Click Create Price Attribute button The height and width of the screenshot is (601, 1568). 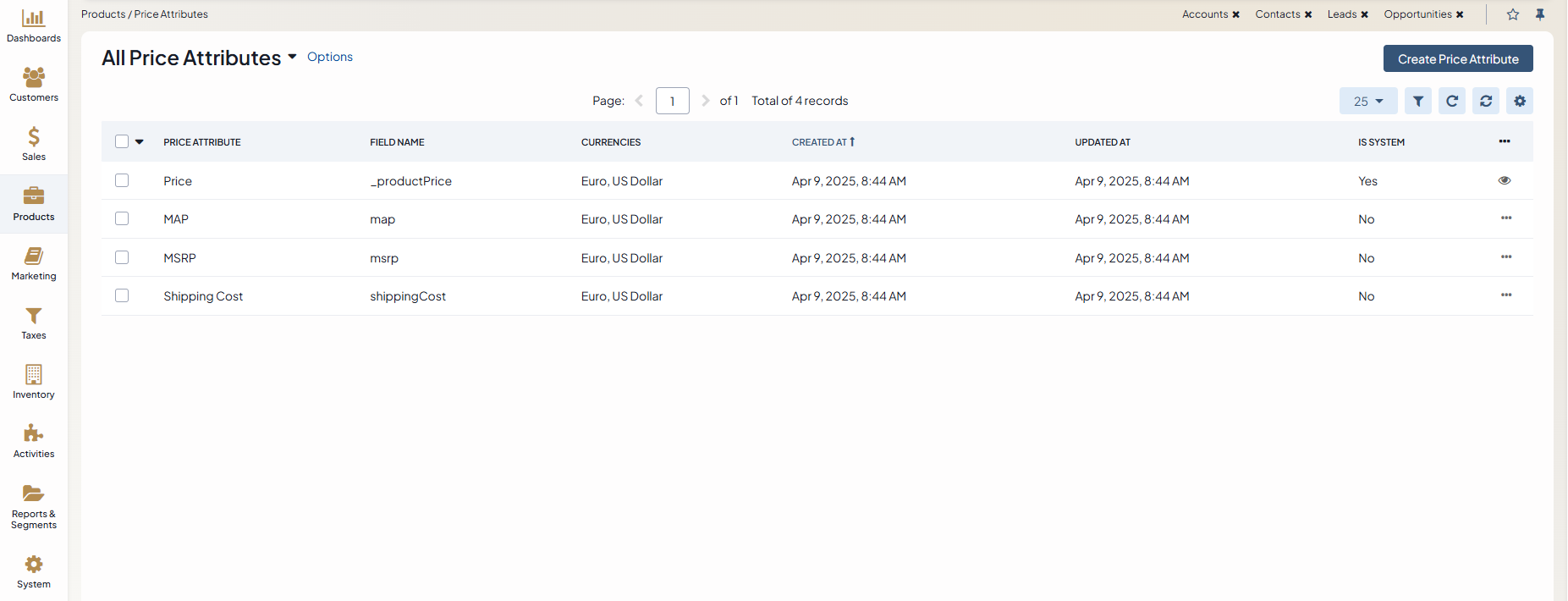1457,58
